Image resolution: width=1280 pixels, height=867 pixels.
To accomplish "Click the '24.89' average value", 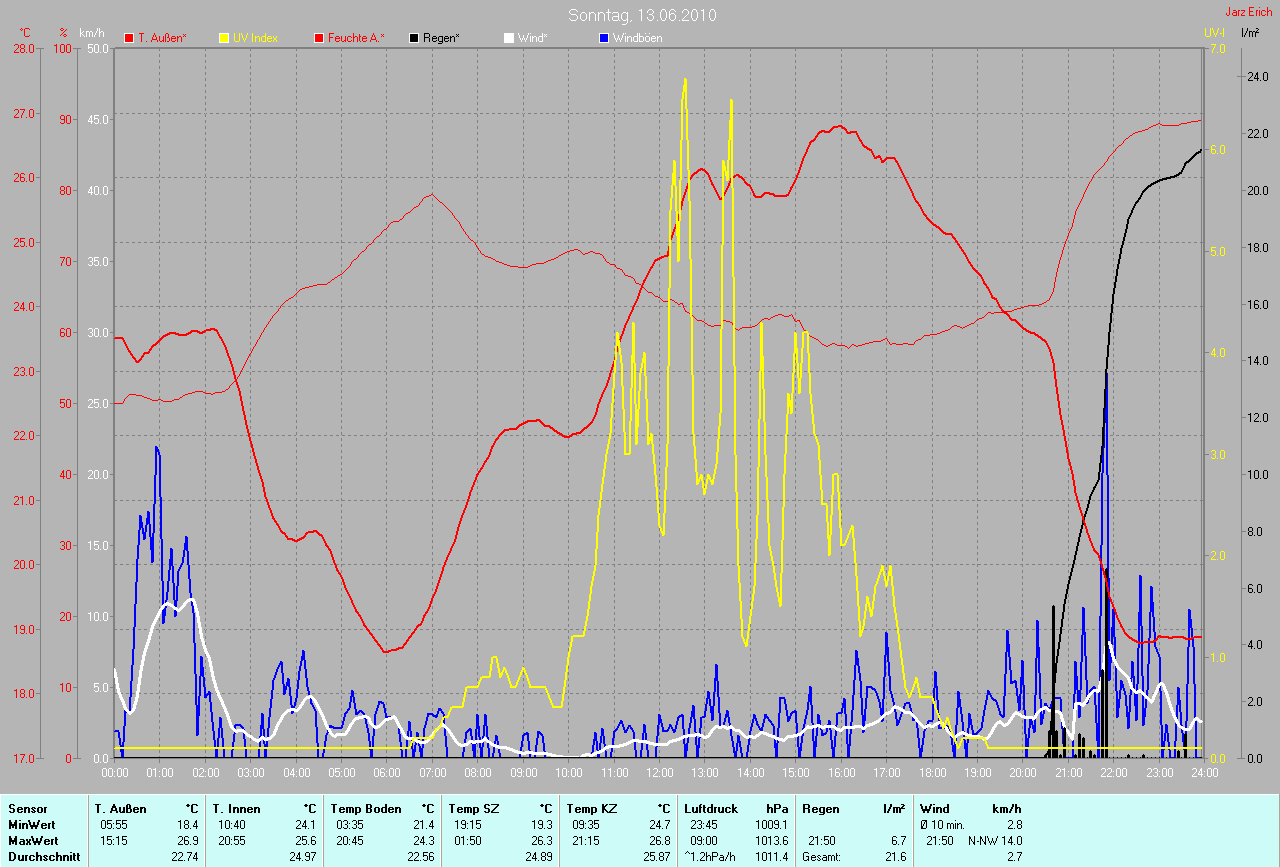I will coord(539,857).
